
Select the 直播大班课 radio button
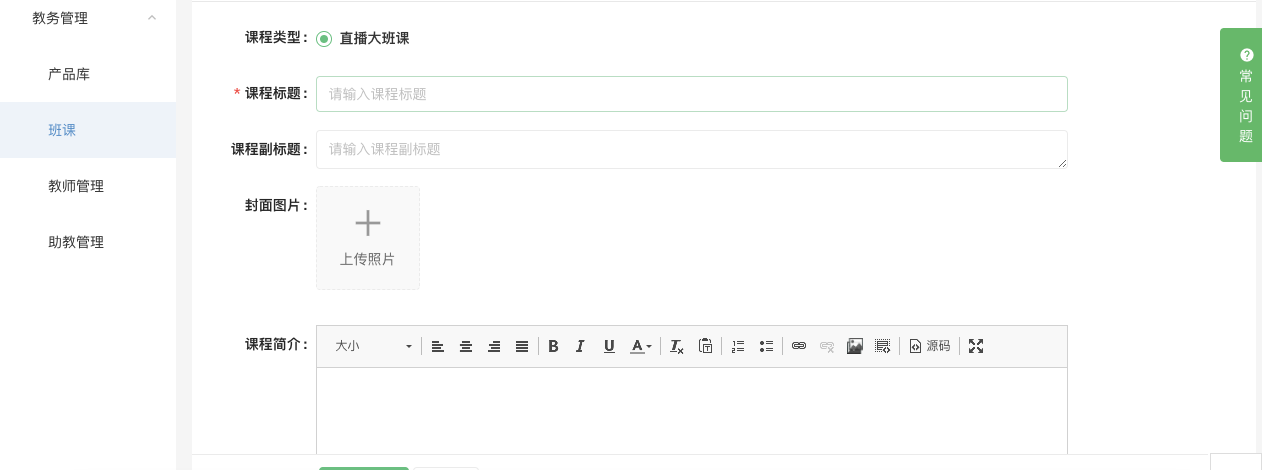click(x=324, y=39)
